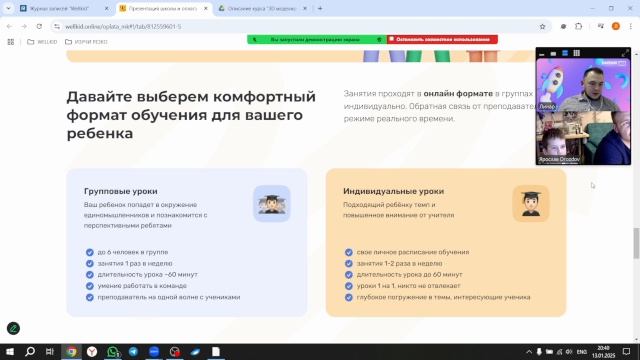Image resolution: width=640 pixels, height=360 pixels.
Task: Click the checkmark beside one-on-one lessons
Action: tap(349, 286)
